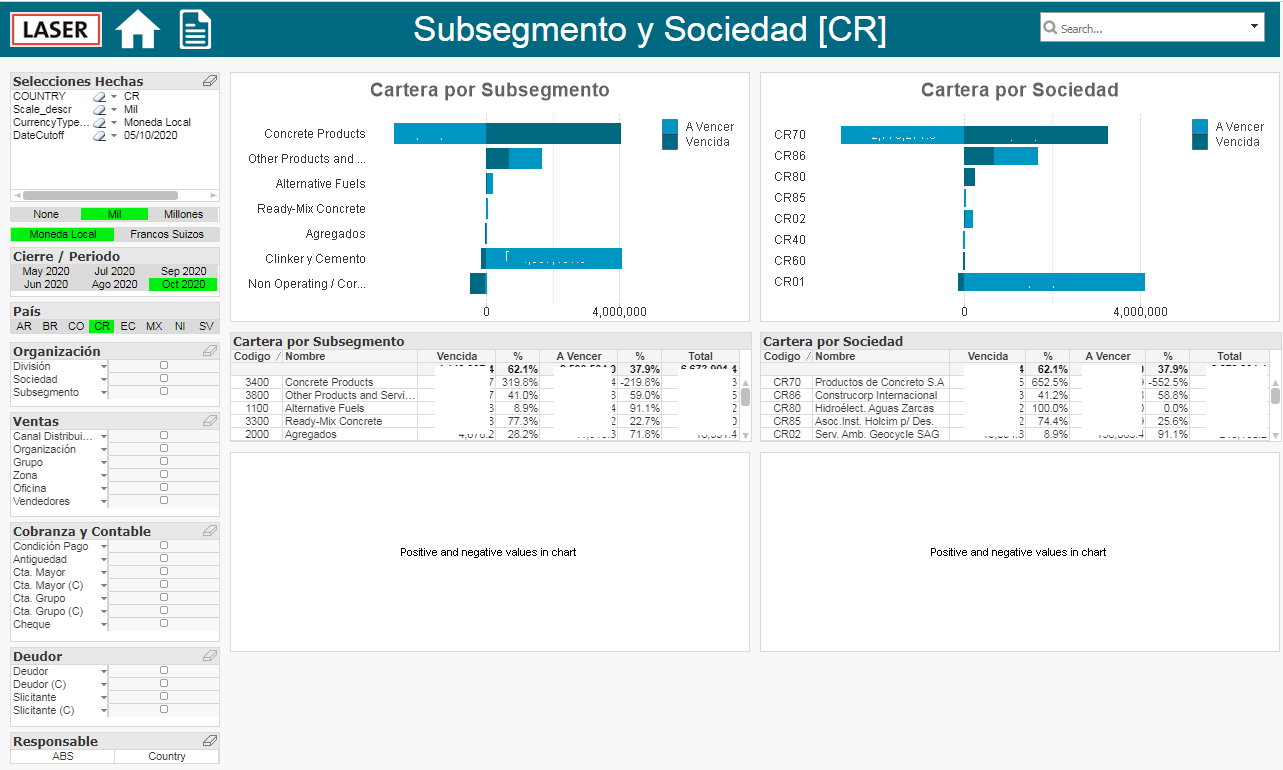The width and height of the screenshot is (1283, 770).
Task: Switch scale to Millones
Action: (x=183, y=214)
